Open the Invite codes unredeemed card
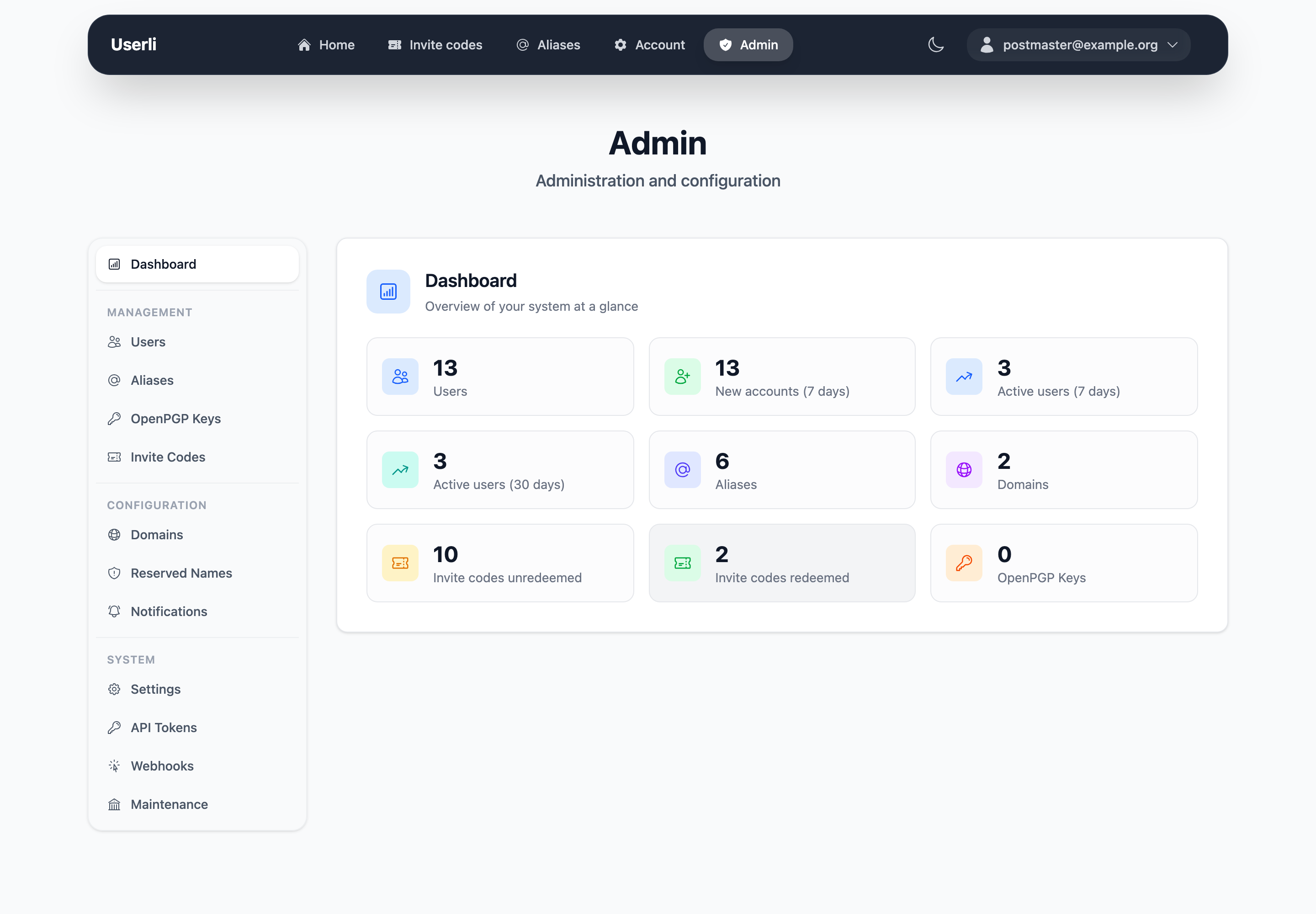 pyautogui.click(x=500, y=563)
